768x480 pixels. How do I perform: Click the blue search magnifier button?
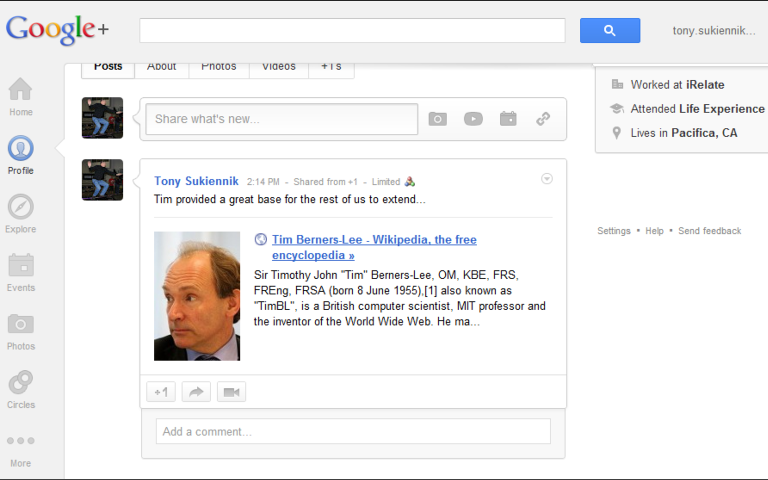coord(610,30)
